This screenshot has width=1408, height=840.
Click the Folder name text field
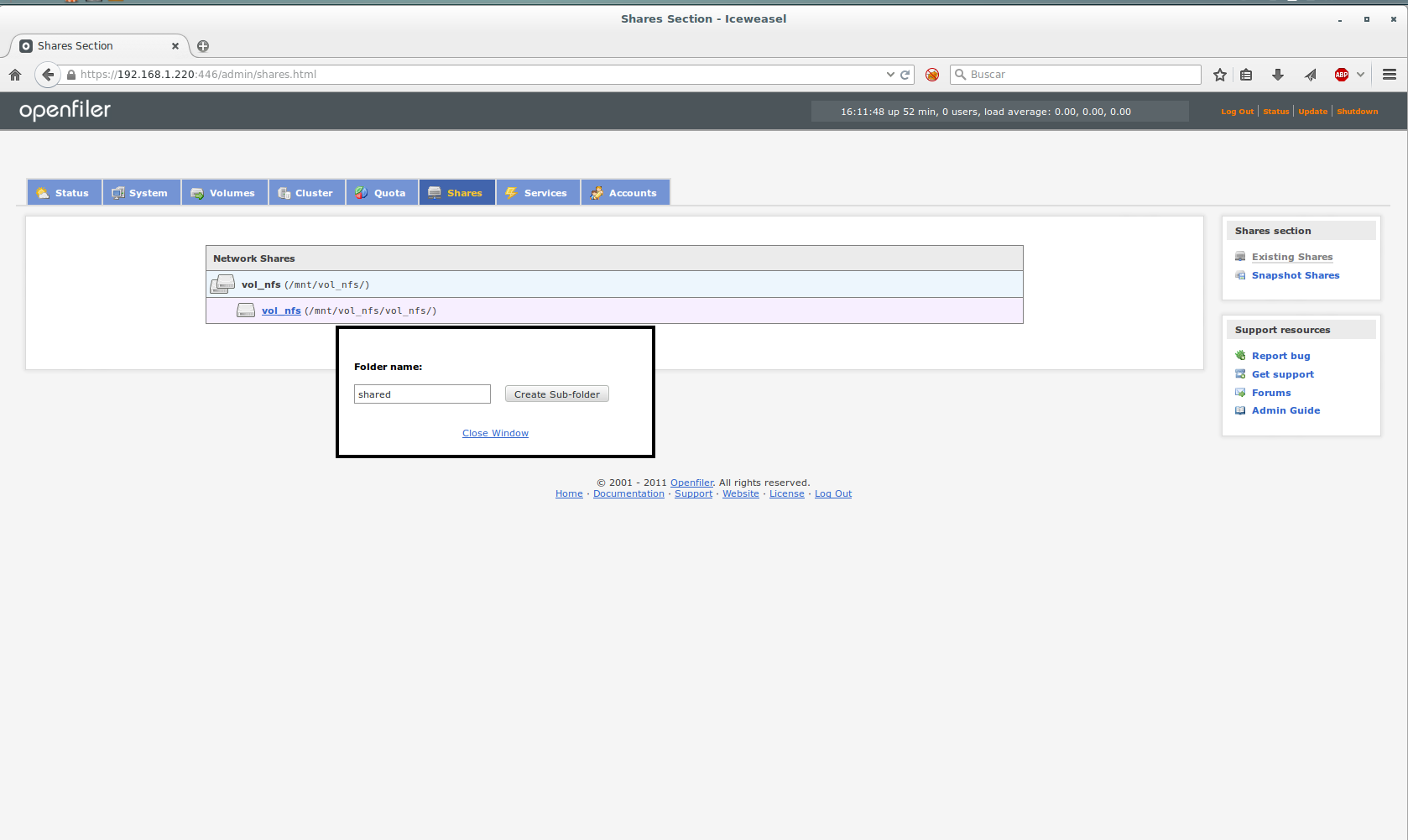point(422,394)
